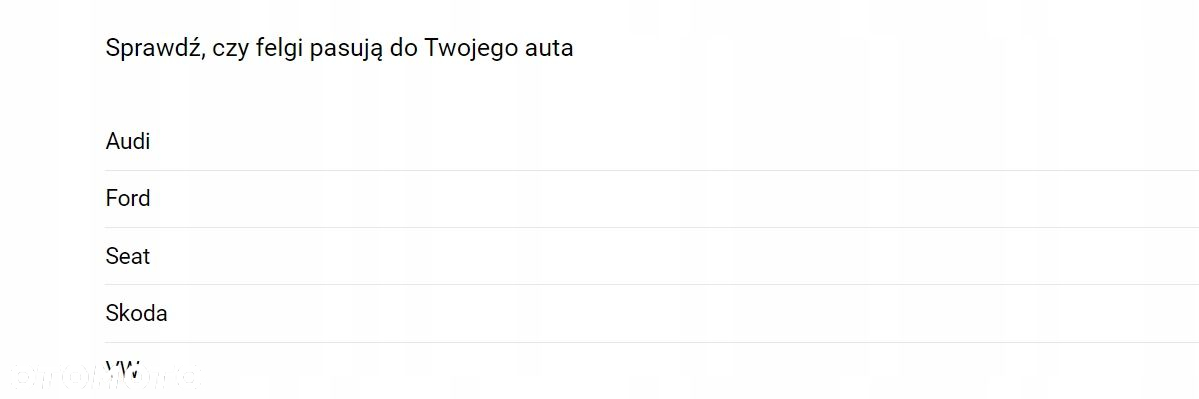
Task: Click the empty area right of Ford
Action: click(674, 199)
